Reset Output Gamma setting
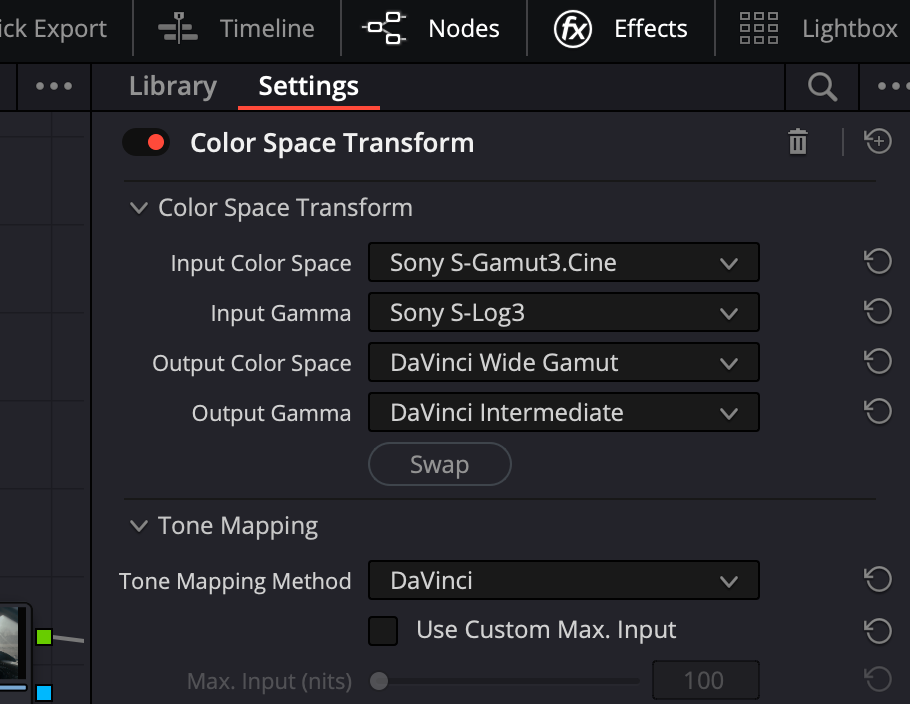 (877, 412)
